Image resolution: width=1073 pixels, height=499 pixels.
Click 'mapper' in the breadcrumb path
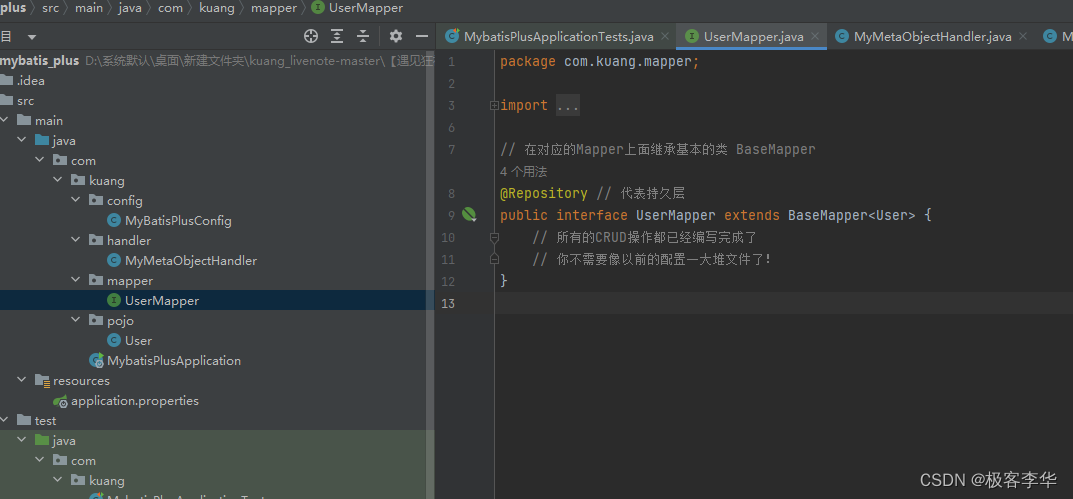(x=274, y=8)
